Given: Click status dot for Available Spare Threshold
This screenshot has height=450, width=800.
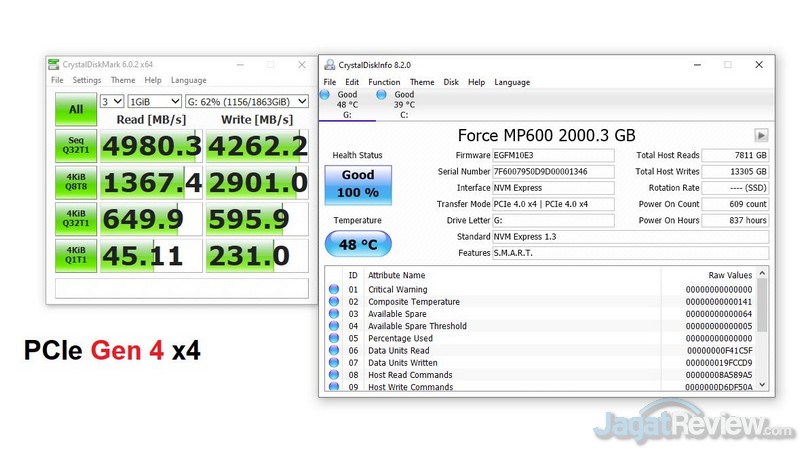Looking at the screenshot, I should [334, 326].
